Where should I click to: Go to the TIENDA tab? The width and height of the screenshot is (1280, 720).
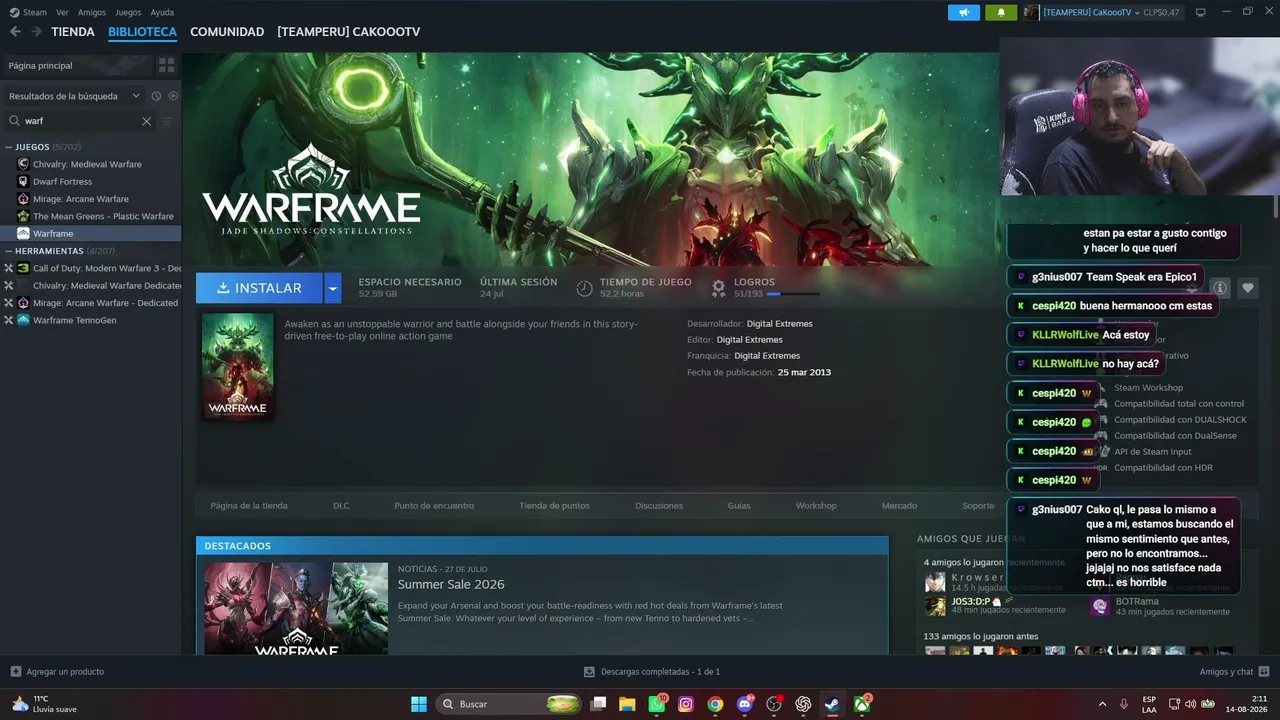(x=73, y=32)
